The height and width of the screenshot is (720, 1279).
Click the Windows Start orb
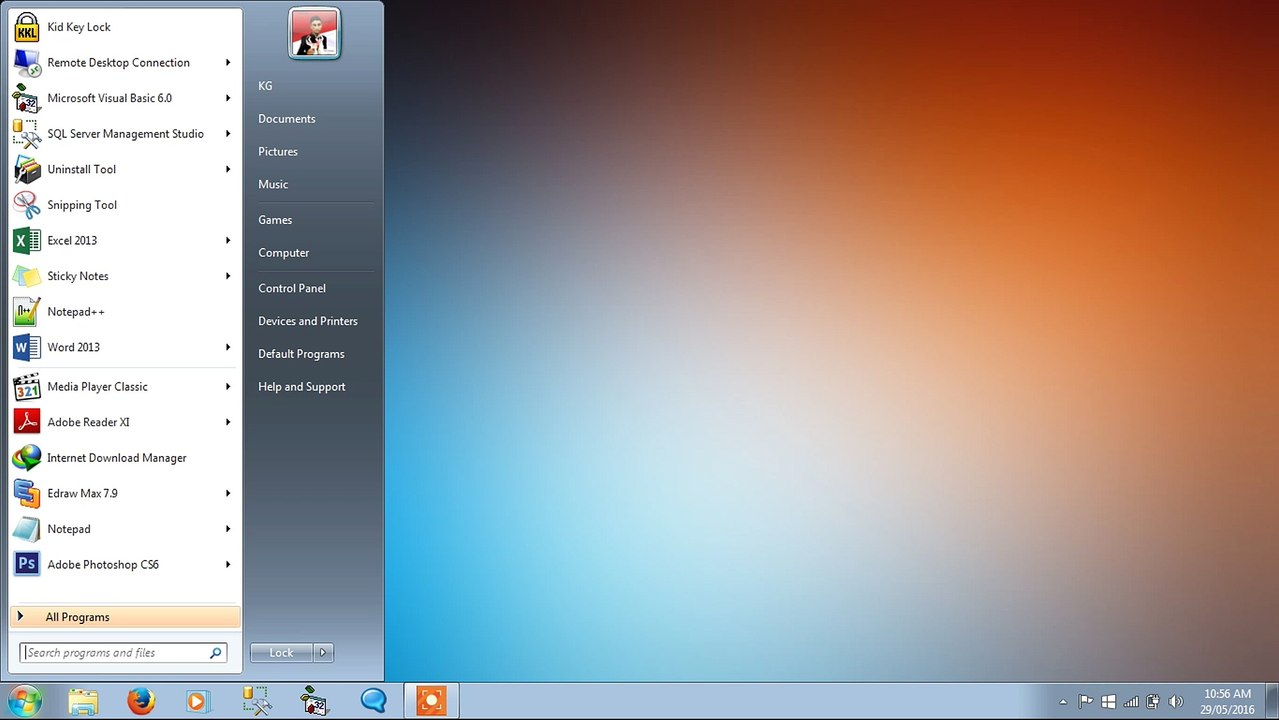click(x=24, y=701)
